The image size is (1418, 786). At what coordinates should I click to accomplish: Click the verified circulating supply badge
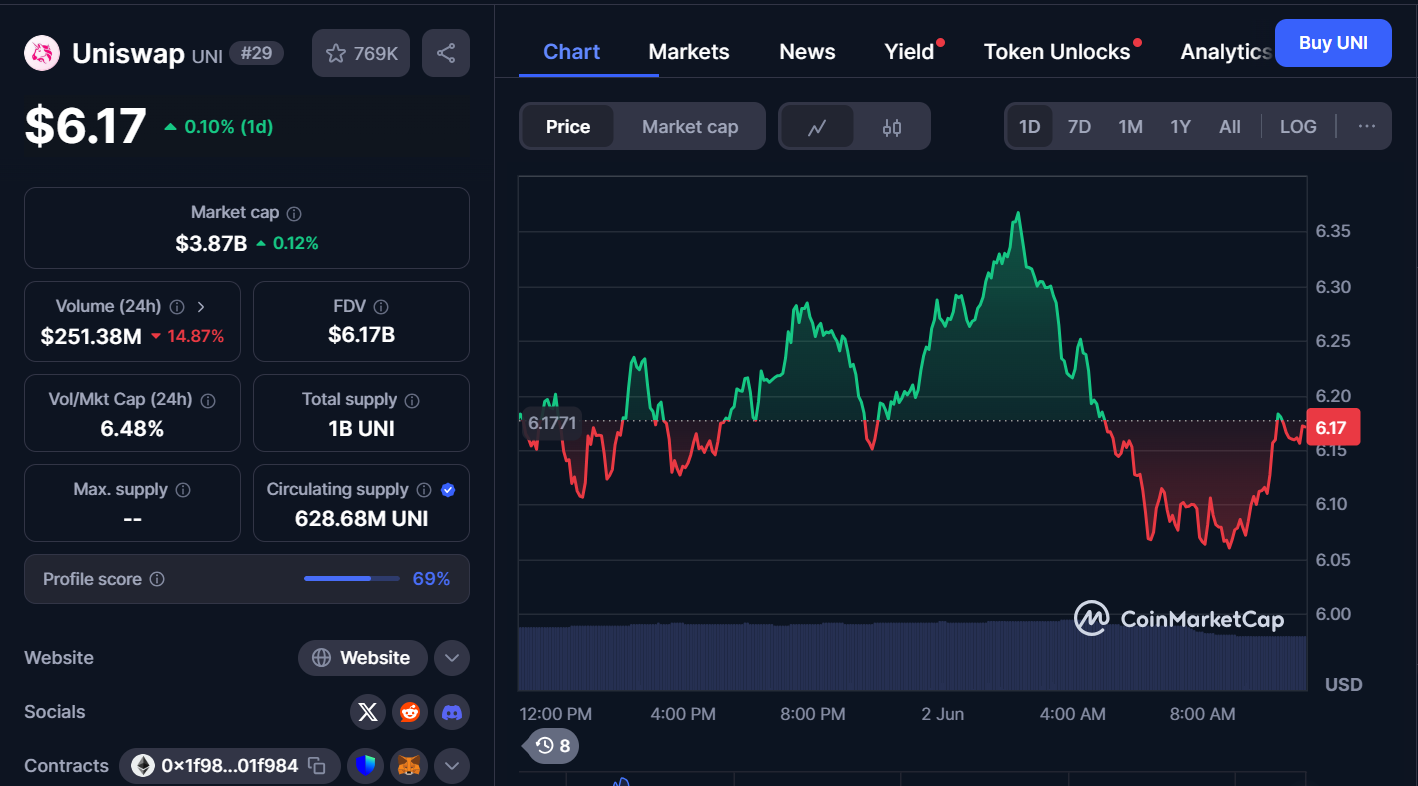pos(448,490)
